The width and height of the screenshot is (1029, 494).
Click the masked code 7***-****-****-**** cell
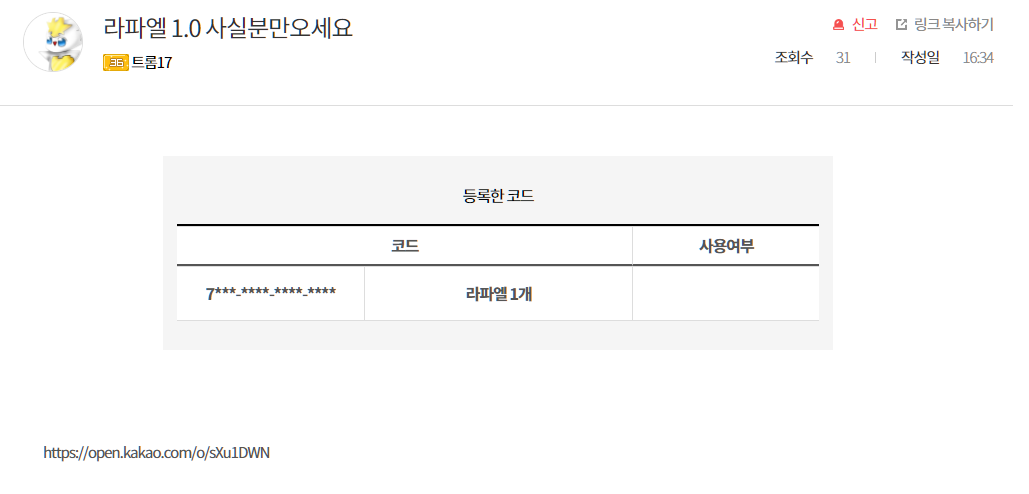click(270, 293)
